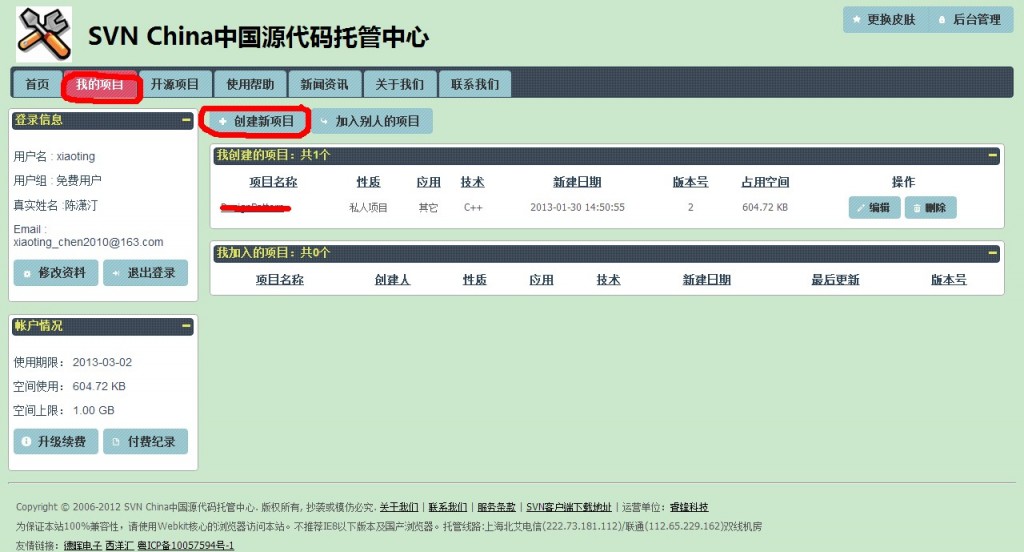Open the redacted project name link
The height and width of the screenshot is (552, 1024).
coord(255,208)
